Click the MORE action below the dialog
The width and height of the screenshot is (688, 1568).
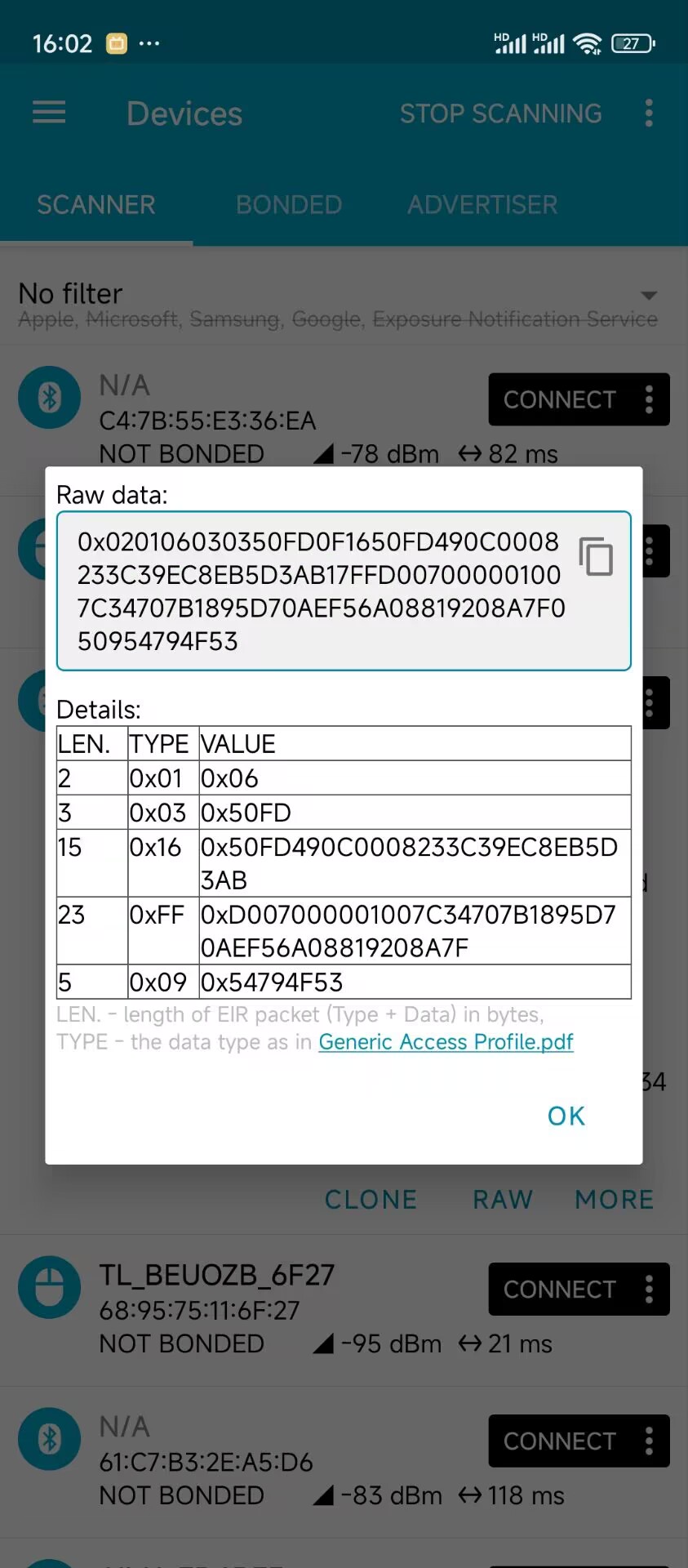coord(615,1199)
